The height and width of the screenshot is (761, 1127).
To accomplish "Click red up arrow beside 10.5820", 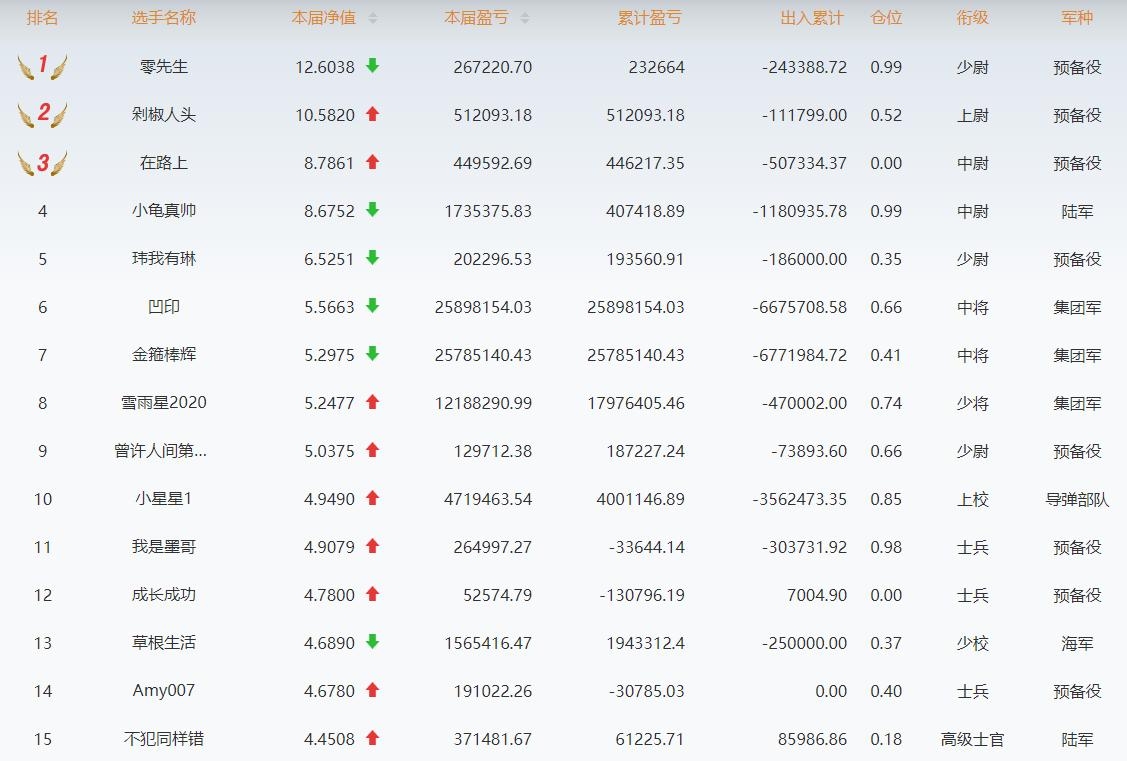I will click(x=372, y=114).
